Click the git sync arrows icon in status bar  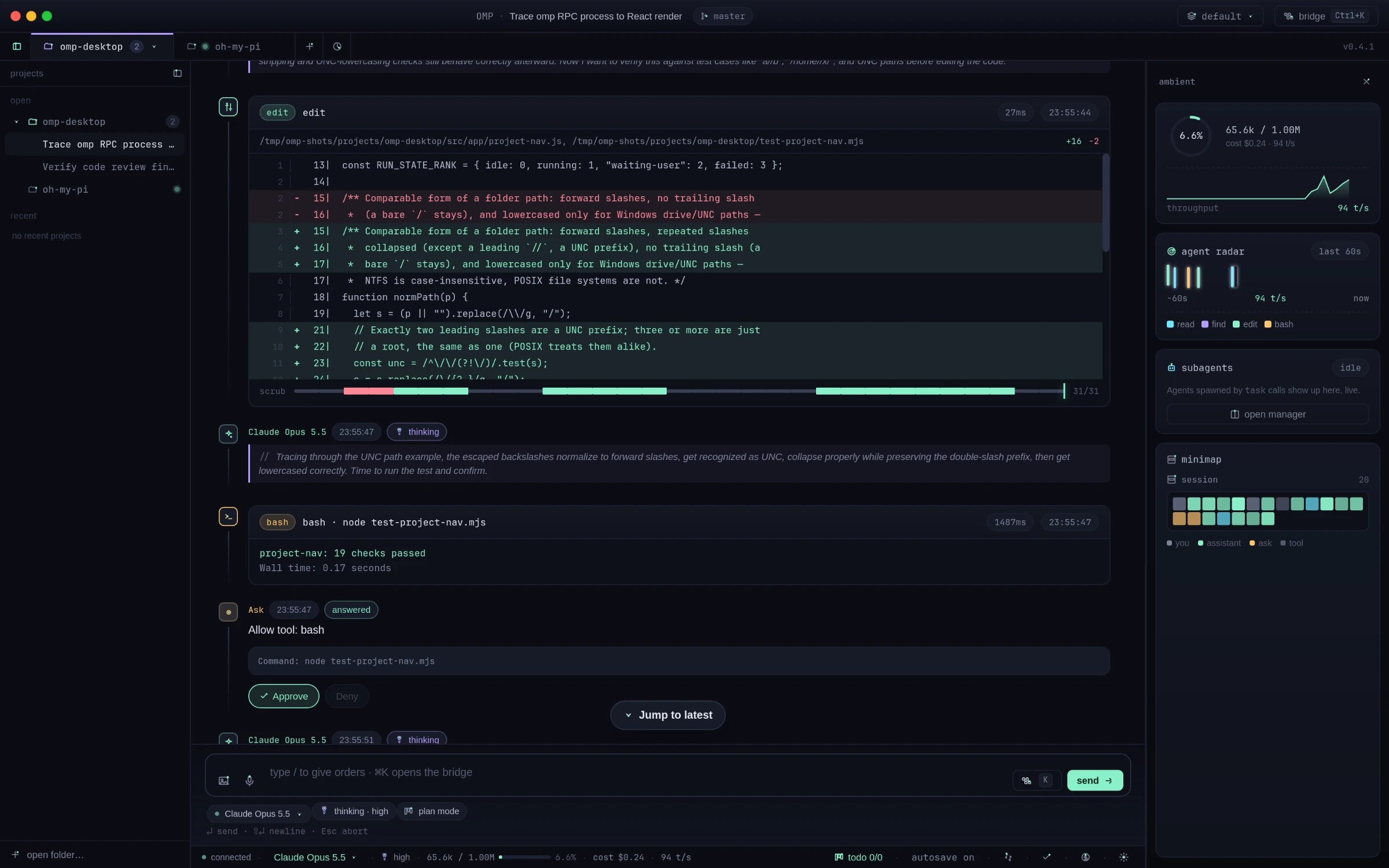pyautogui.click(x=1008, y=857)
